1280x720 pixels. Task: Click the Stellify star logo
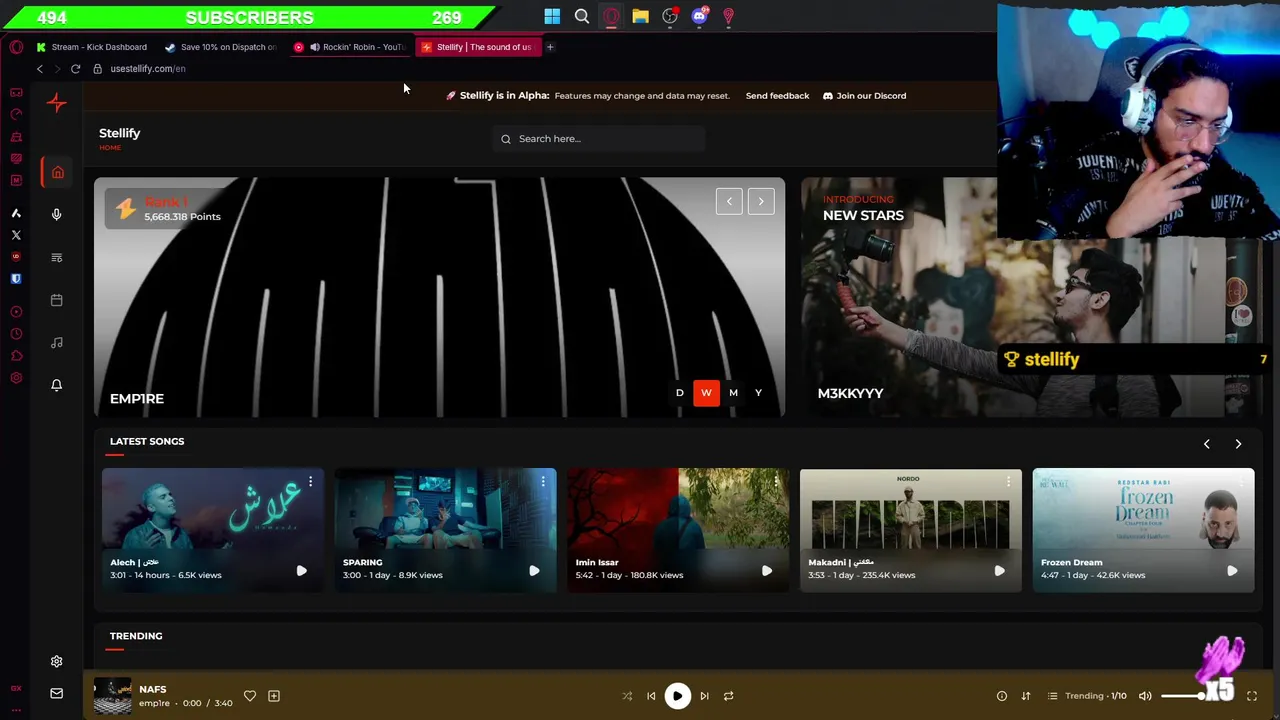pos(57,103)
